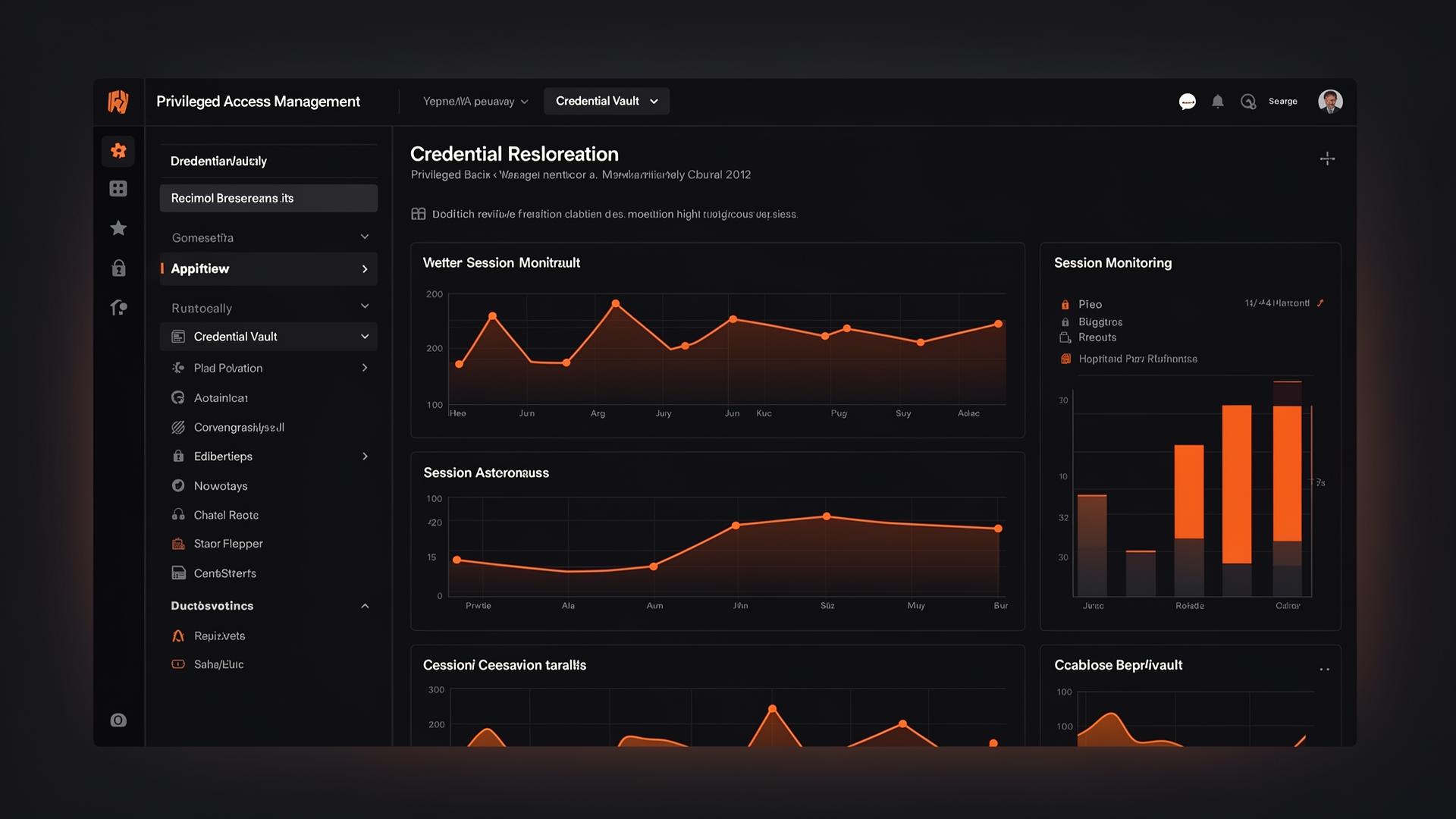1456x819 pixels.
Task: Expand the Gomesetita section
Action: (365, 237)
